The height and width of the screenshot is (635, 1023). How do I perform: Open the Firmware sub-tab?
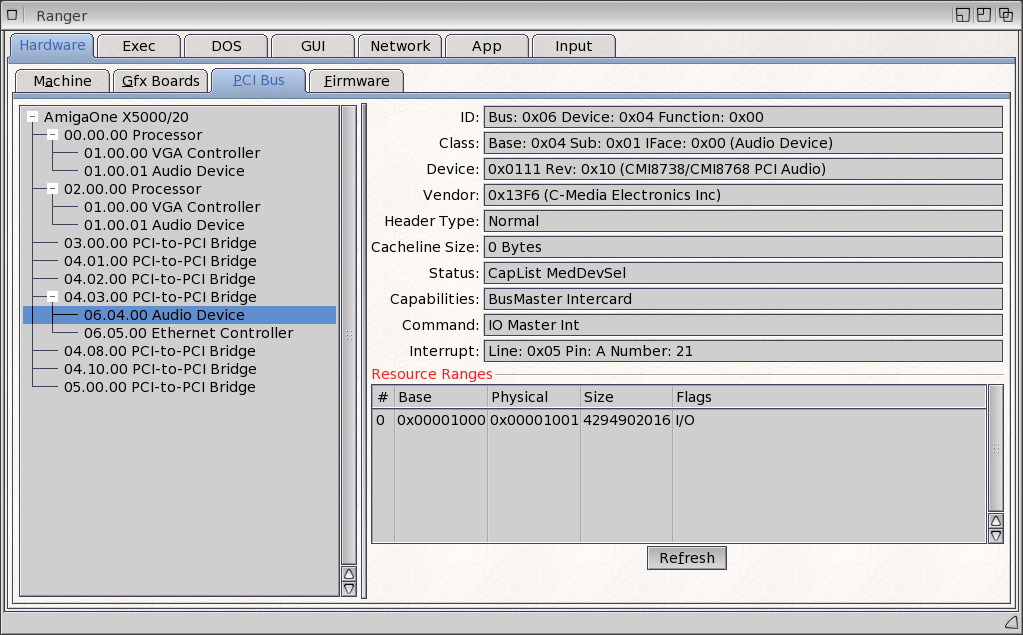[x=356, y=81]
